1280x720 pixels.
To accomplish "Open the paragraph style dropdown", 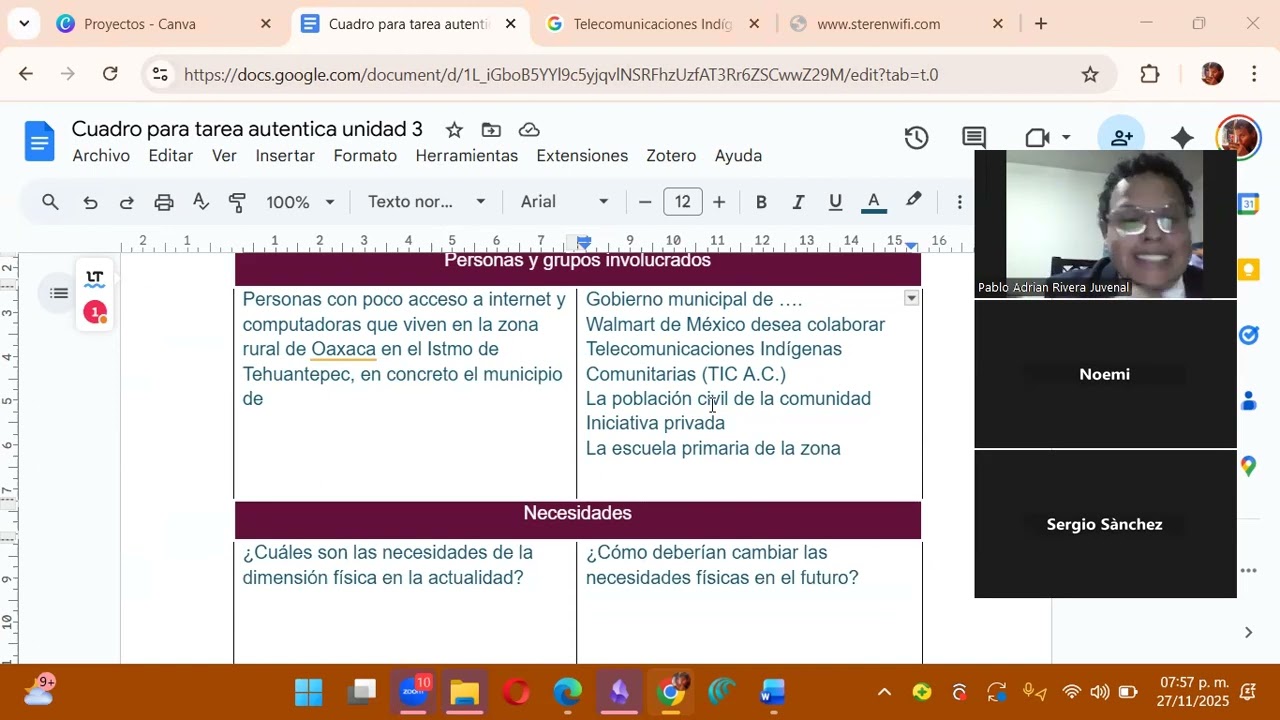I will pyautogui.click(x=427, y=202).
